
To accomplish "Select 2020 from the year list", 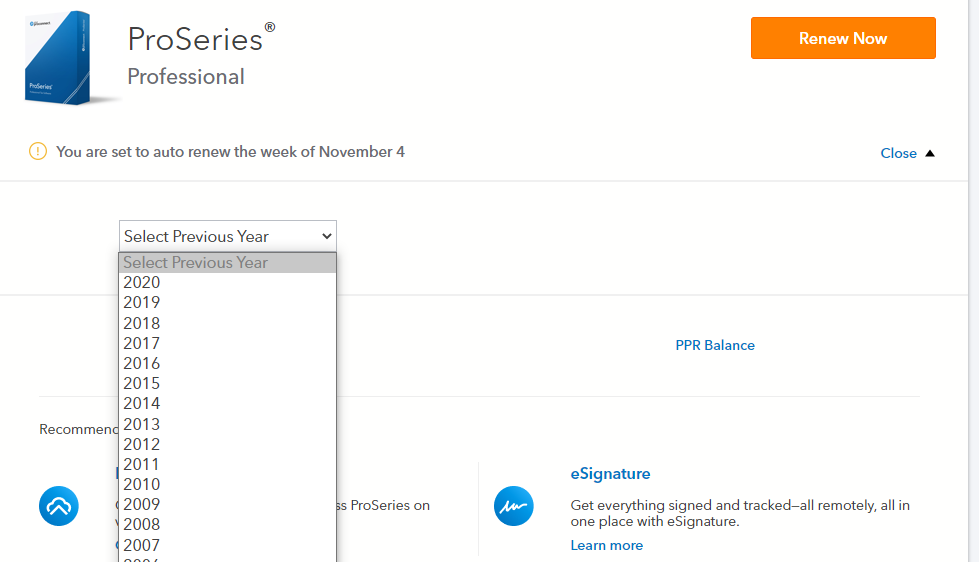I will pos(142,282).
